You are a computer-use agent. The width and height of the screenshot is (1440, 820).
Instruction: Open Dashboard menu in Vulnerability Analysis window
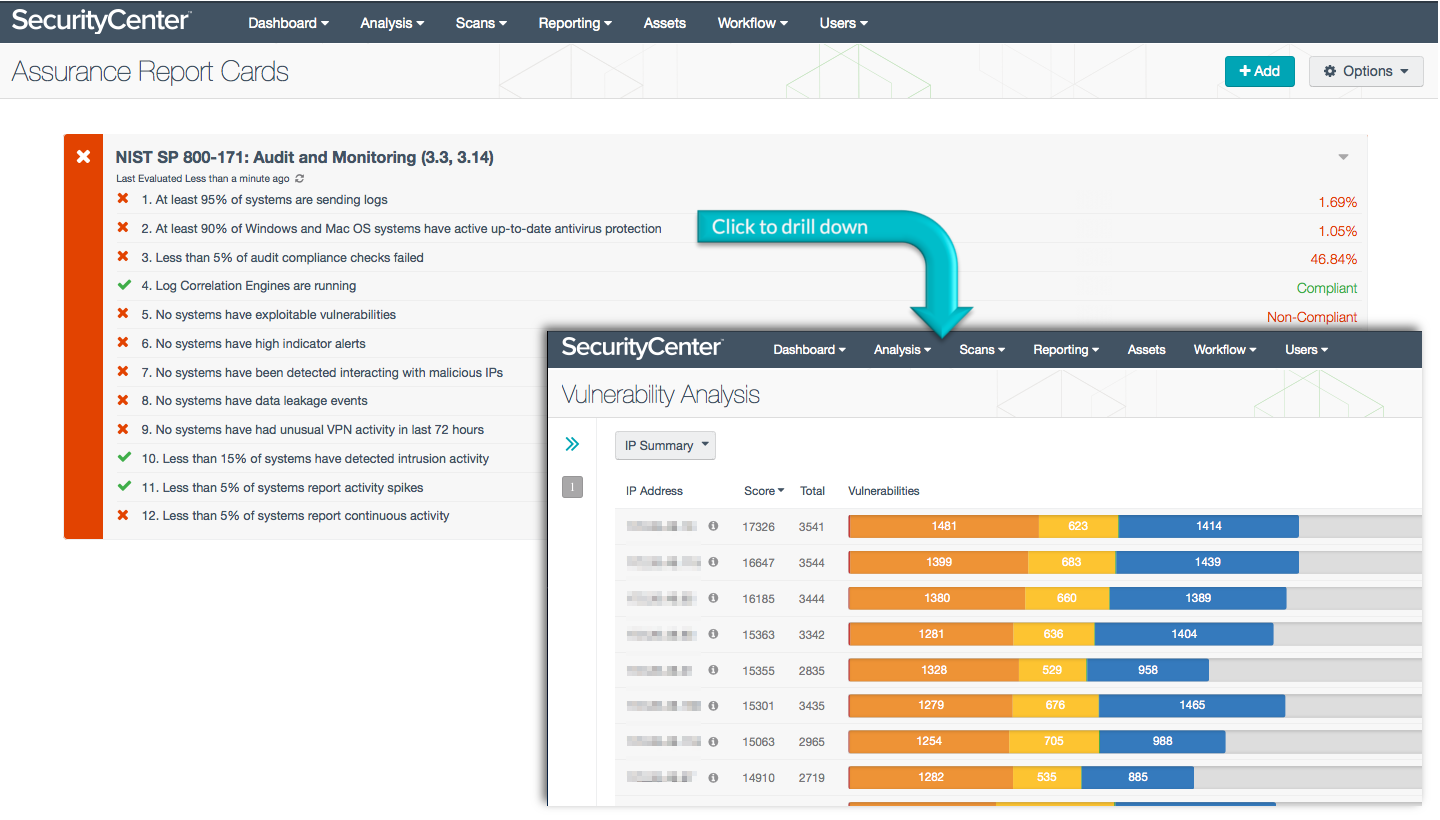pyautogui.click(x=810, y=350)
